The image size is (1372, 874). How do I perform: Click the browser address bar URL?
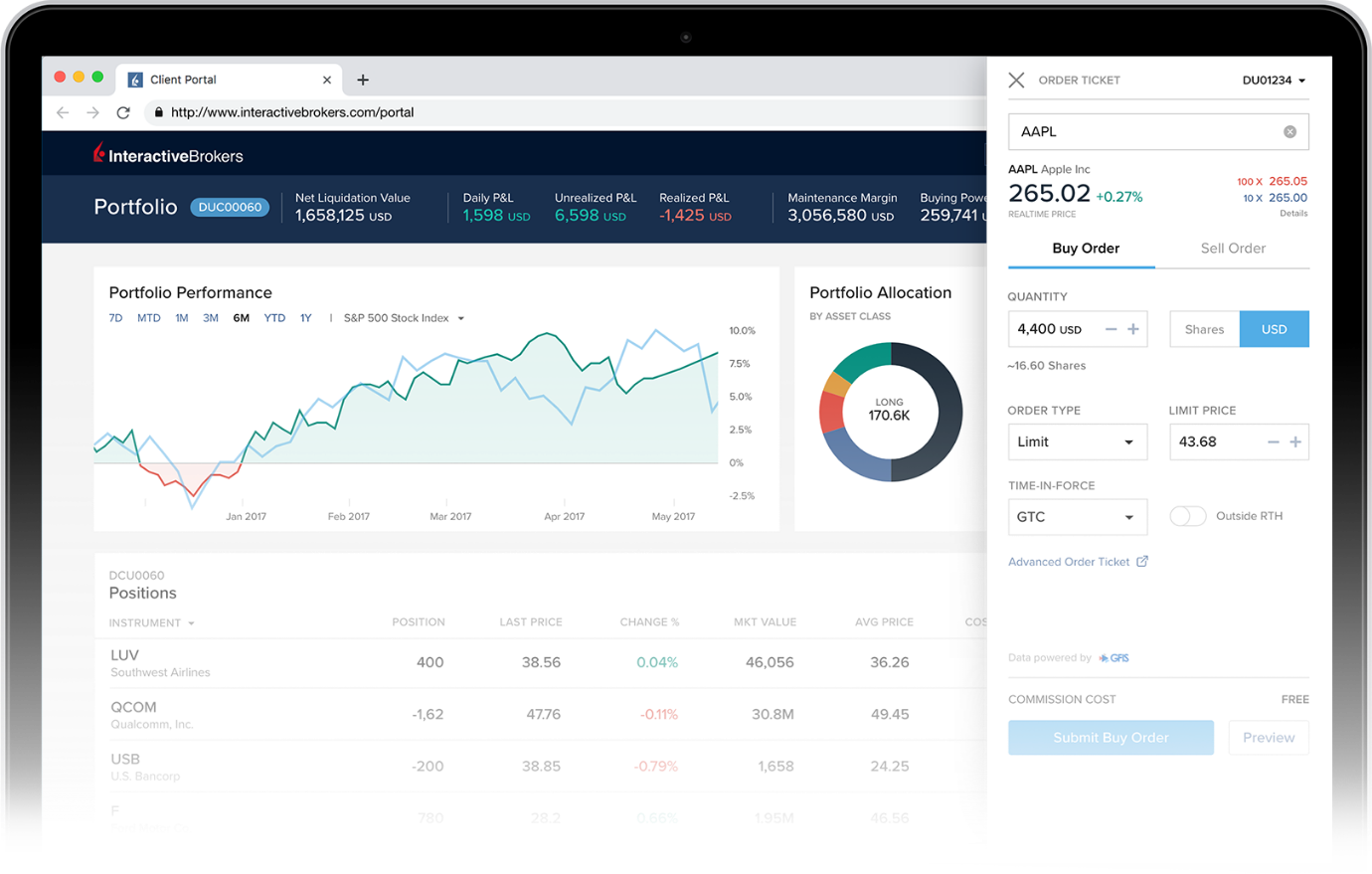click(x=292, y=112)
